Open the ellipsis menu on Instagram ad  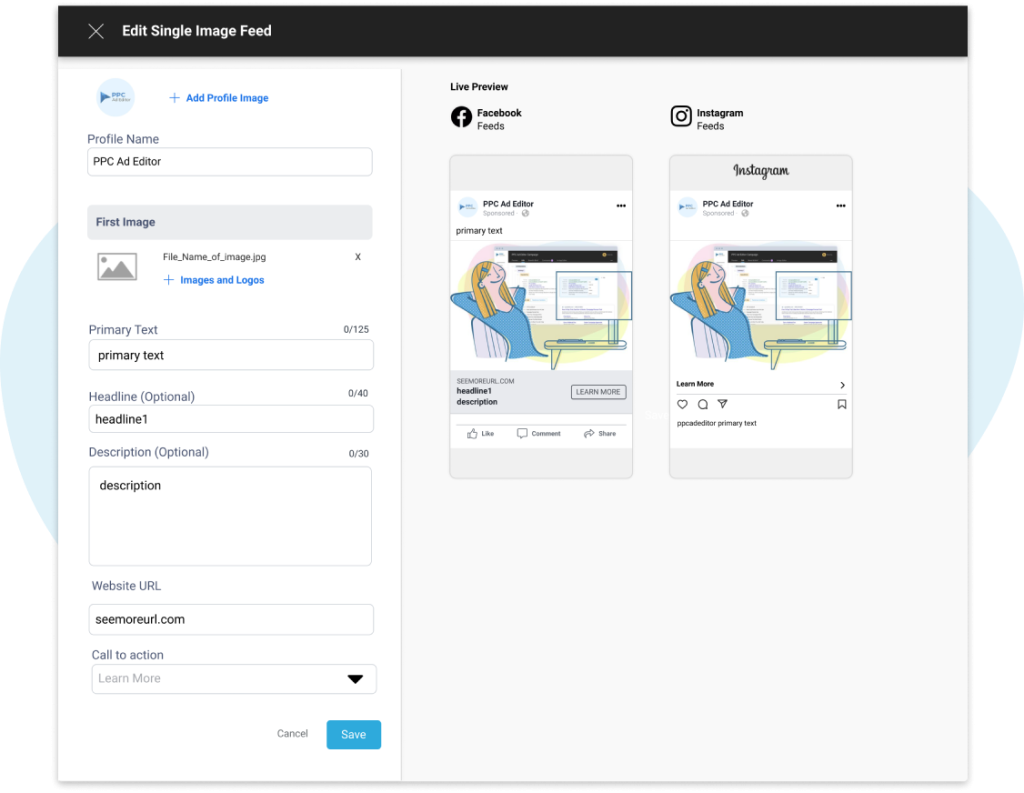point(841,205)
